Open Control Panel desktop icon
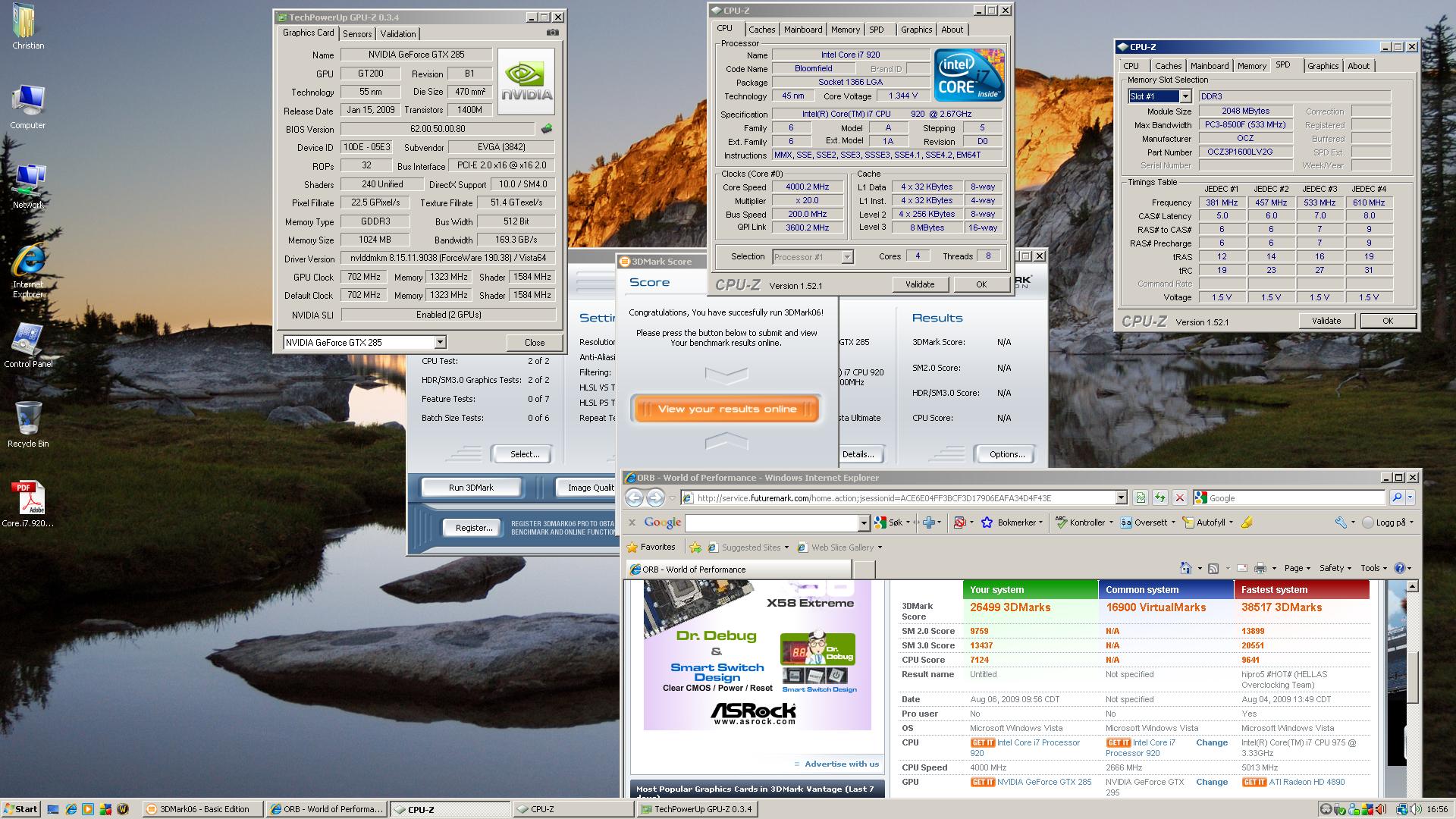 pos(28,346)
